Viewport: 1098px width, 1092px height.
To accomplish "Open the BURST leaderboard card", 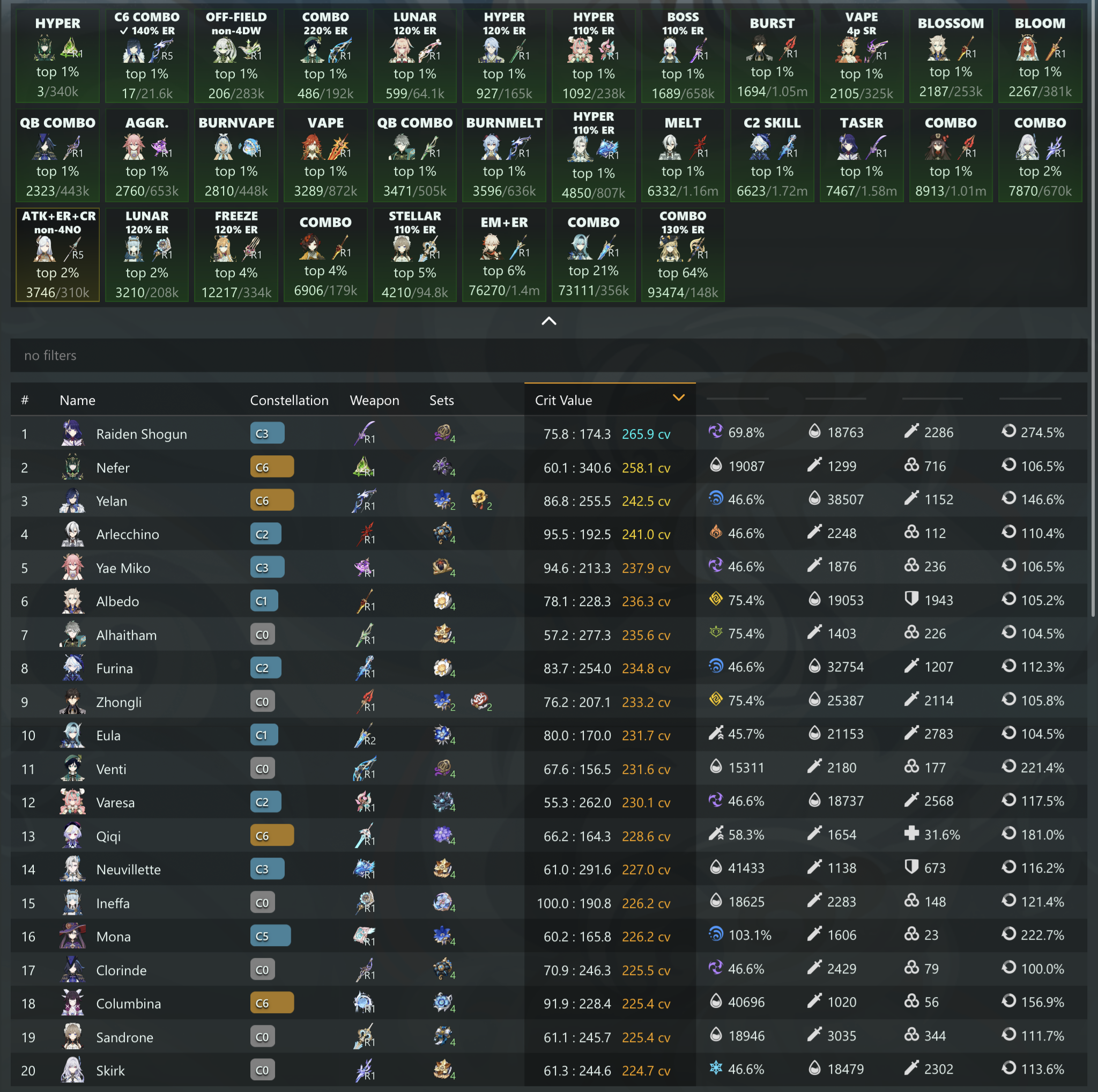I will [x=772, y=56].
